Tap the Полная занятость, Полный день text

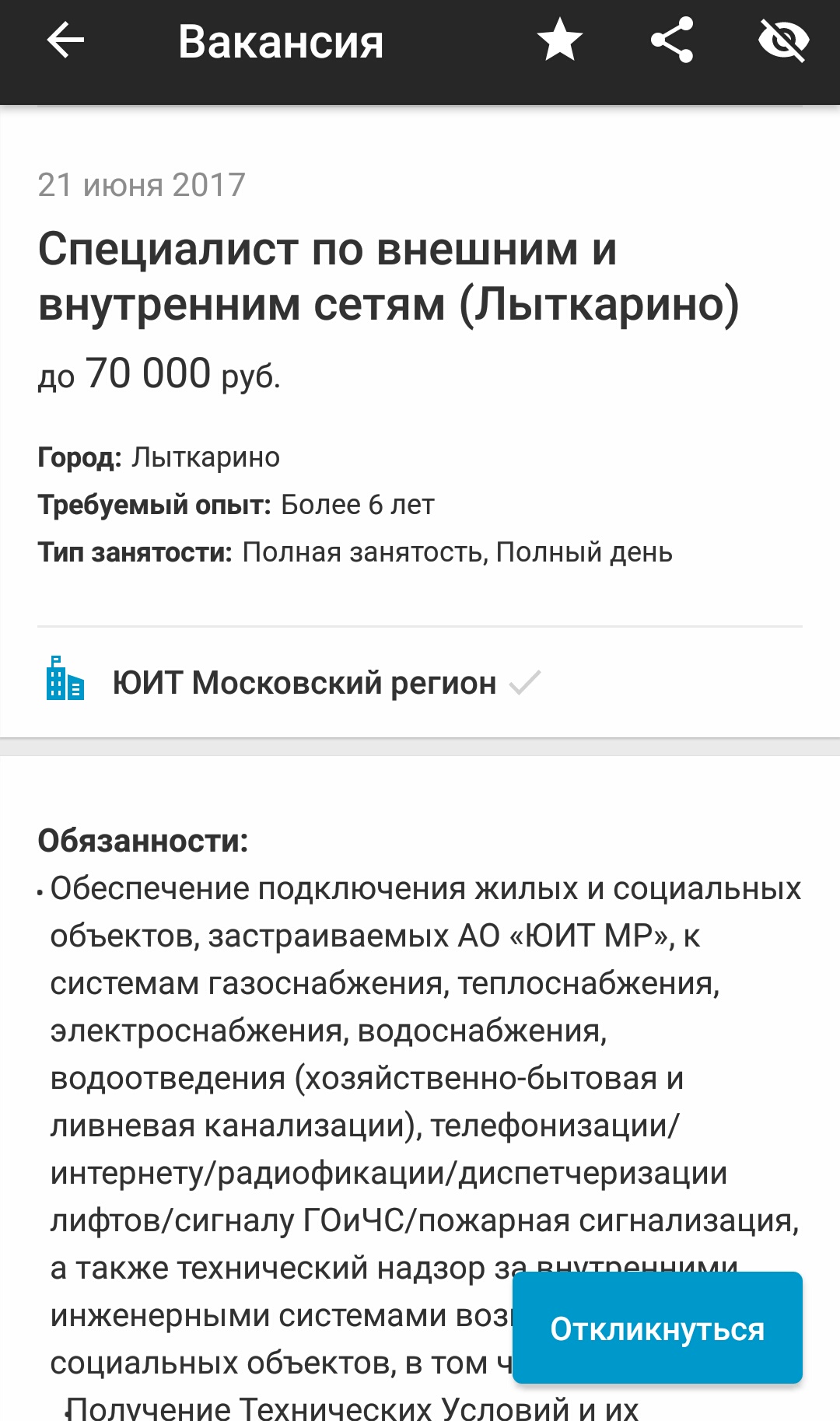pos(457,552)
